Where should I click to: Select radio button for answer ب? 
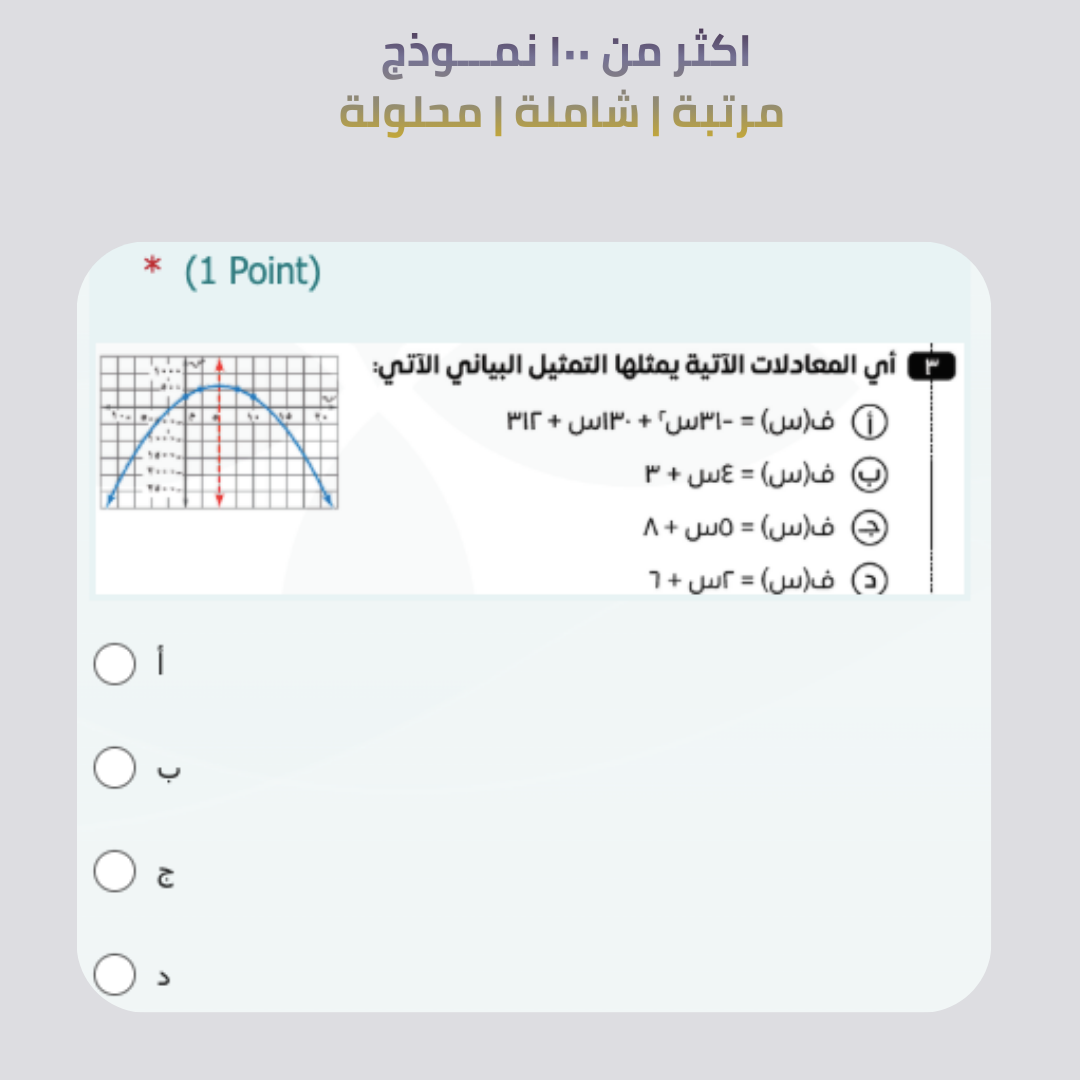(x=114, y=768)
